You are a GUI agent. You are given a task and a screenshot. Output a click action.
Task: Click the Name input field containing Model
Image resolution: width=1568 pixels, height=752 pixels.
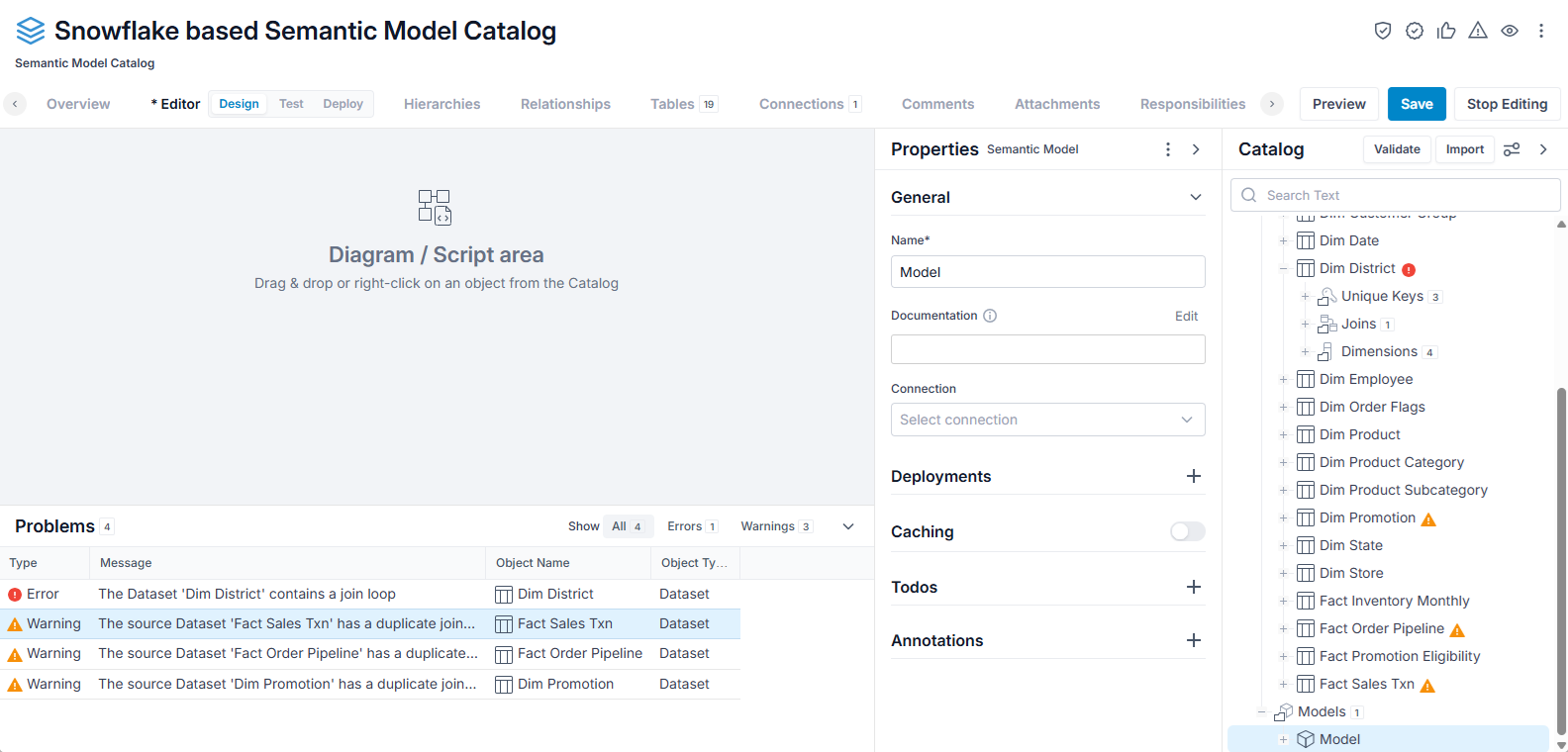(x=1048, y=272)
